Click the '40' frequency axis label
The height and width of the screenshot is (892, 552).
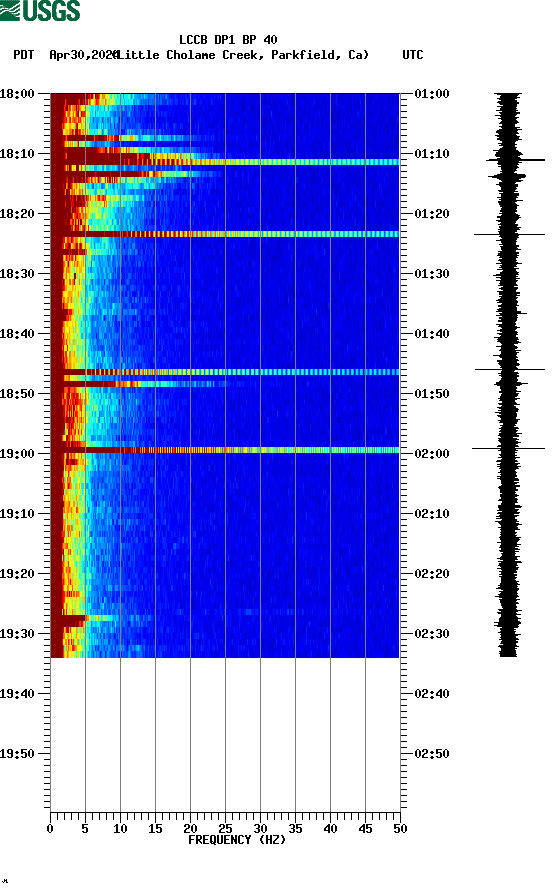pyautogui.click(x=330, y=829)
